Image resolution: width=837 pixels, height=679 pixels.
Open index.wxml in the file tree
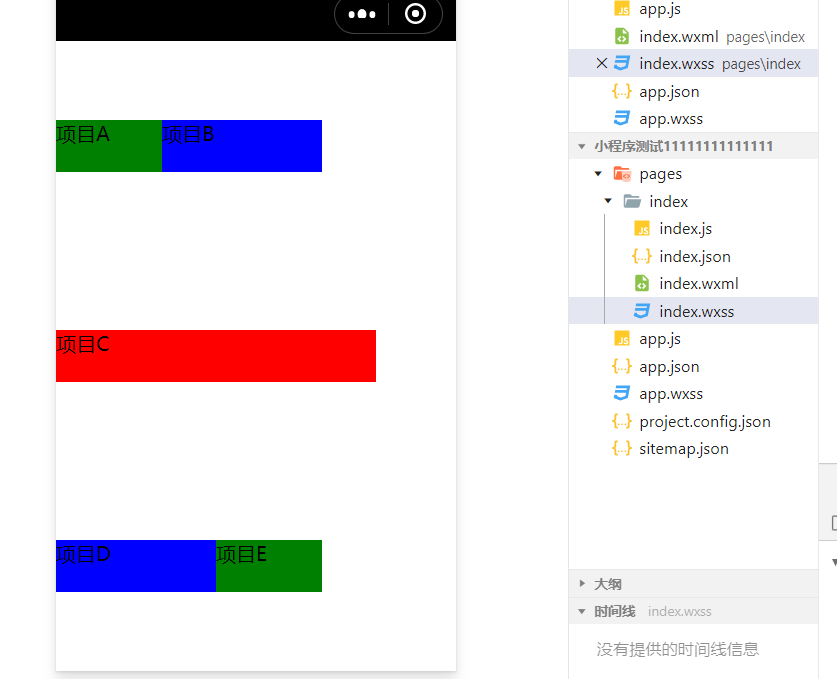[x=699, y=283]
